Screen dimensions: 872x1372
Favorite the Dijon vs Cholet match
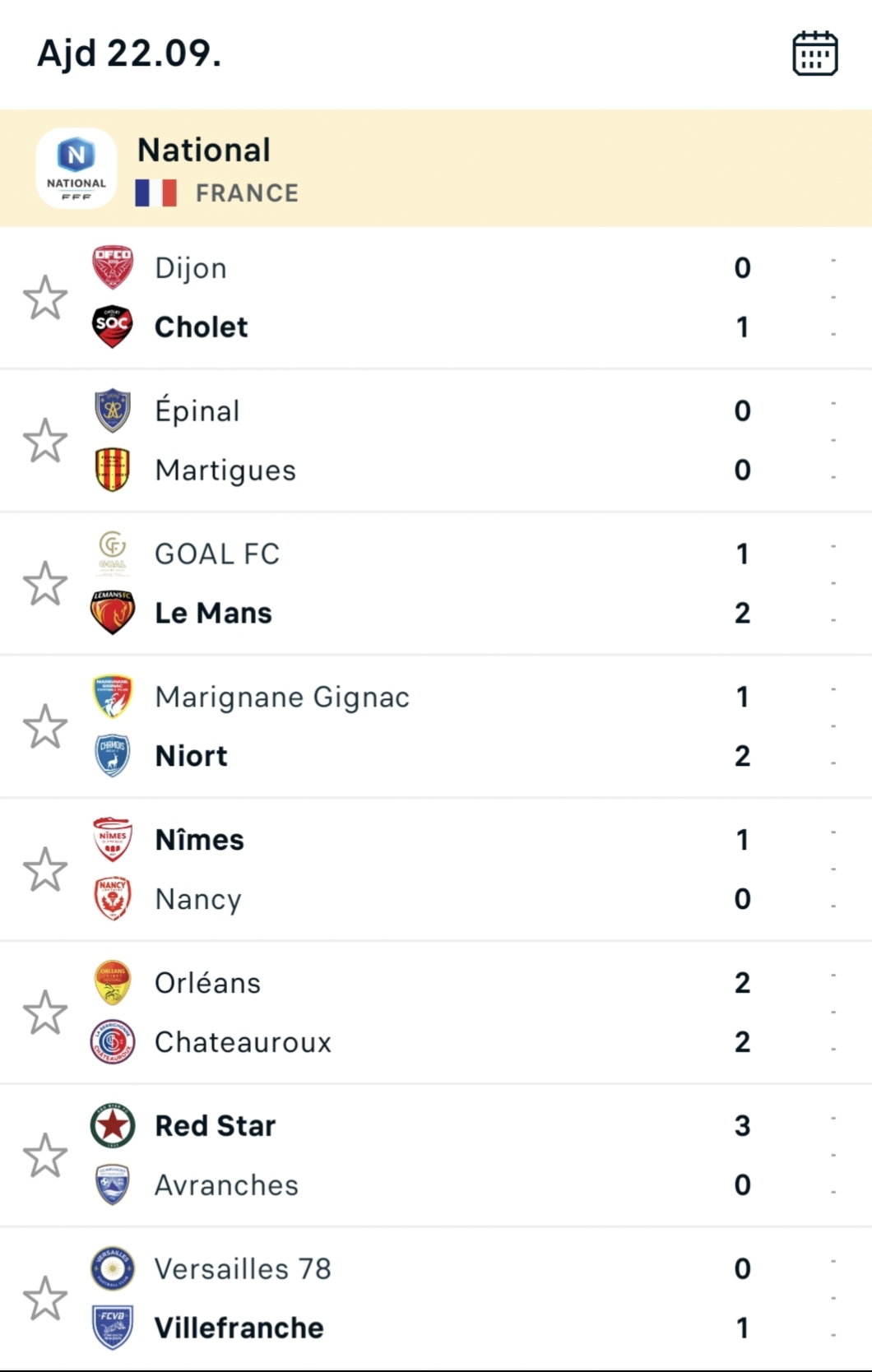[x=45, y=298]
